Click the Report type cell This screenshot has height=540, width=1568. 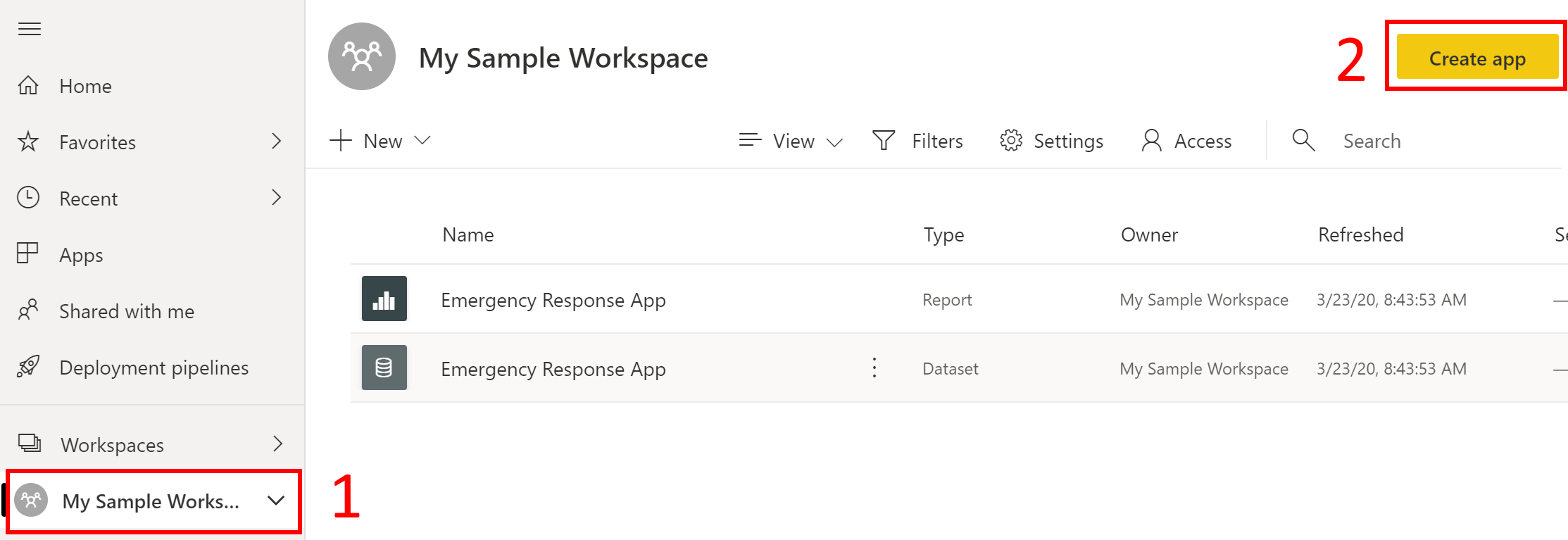pos(947,300)
